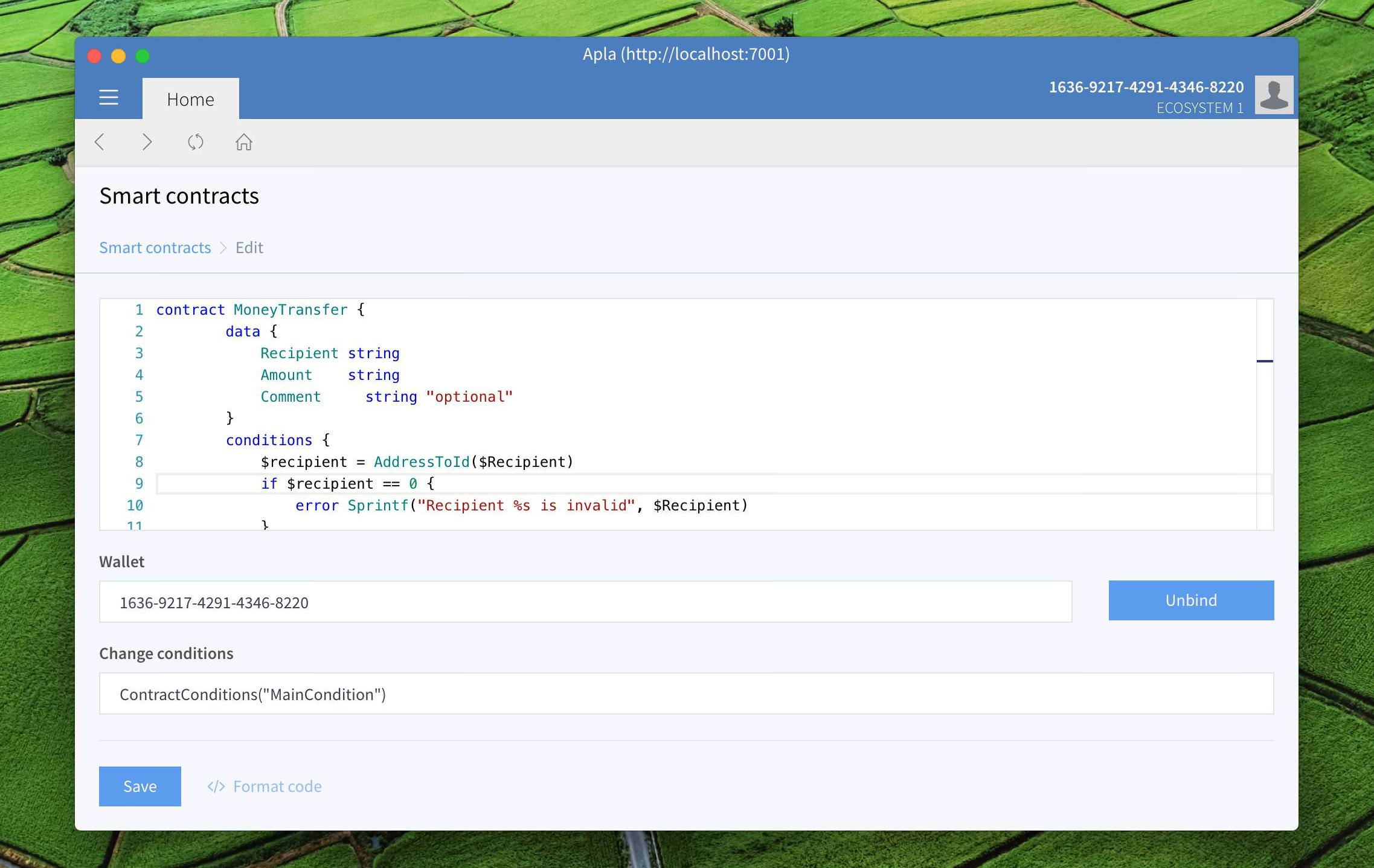Go back with the left arrow

(100, 143)
